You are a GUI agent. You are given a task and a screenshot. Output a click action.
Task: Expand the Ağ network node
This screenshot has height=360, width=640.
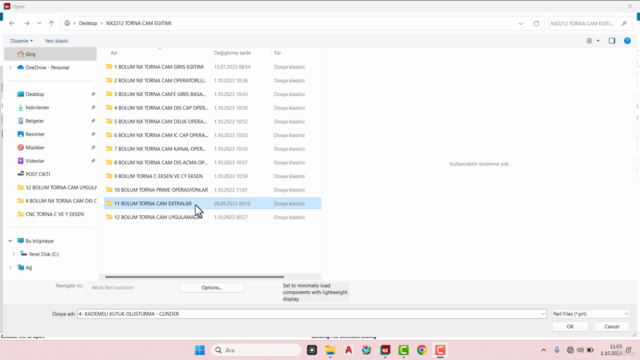pos(10,268)
